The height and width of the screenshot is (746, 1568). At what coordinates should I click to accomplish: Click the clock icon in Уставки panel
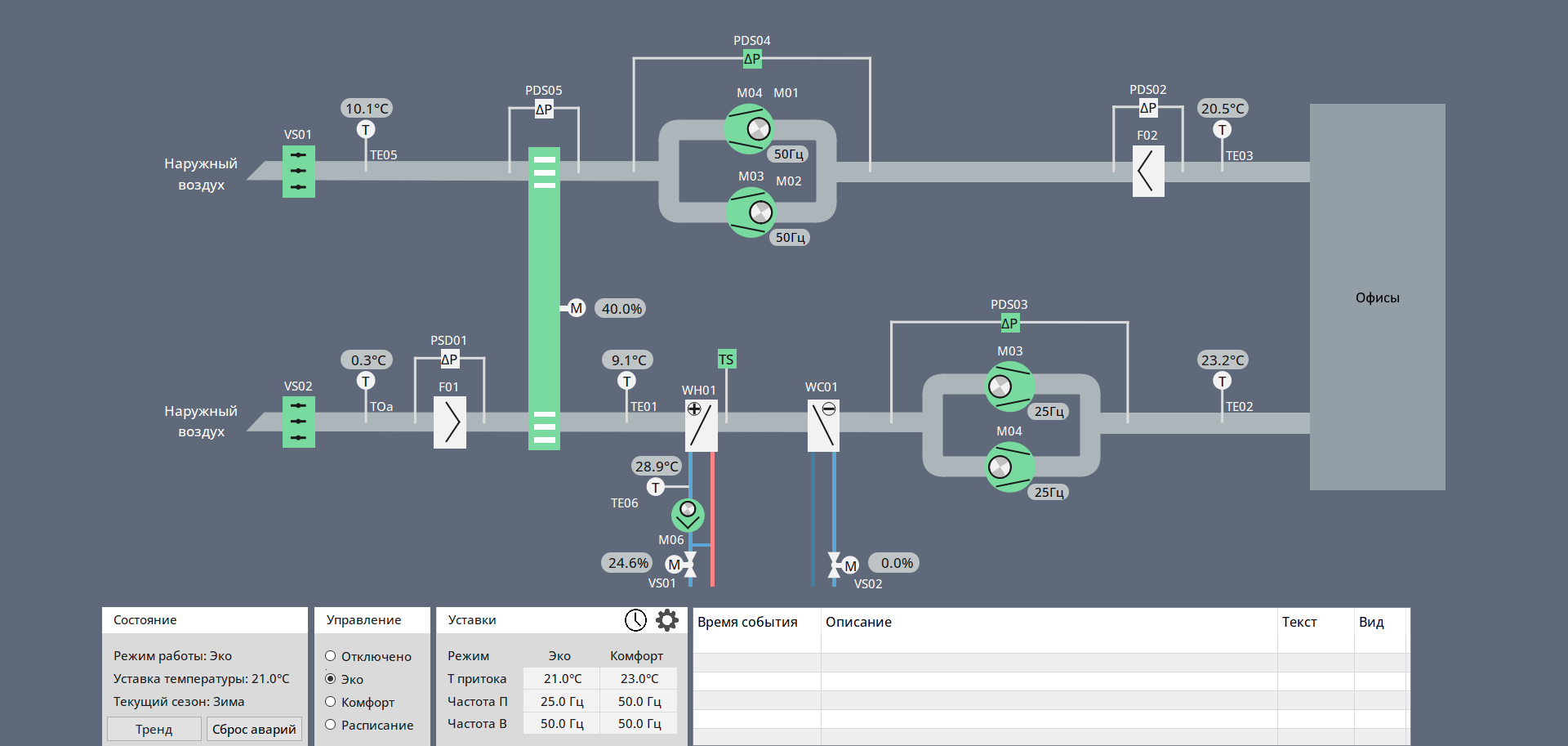pos(635,620)
